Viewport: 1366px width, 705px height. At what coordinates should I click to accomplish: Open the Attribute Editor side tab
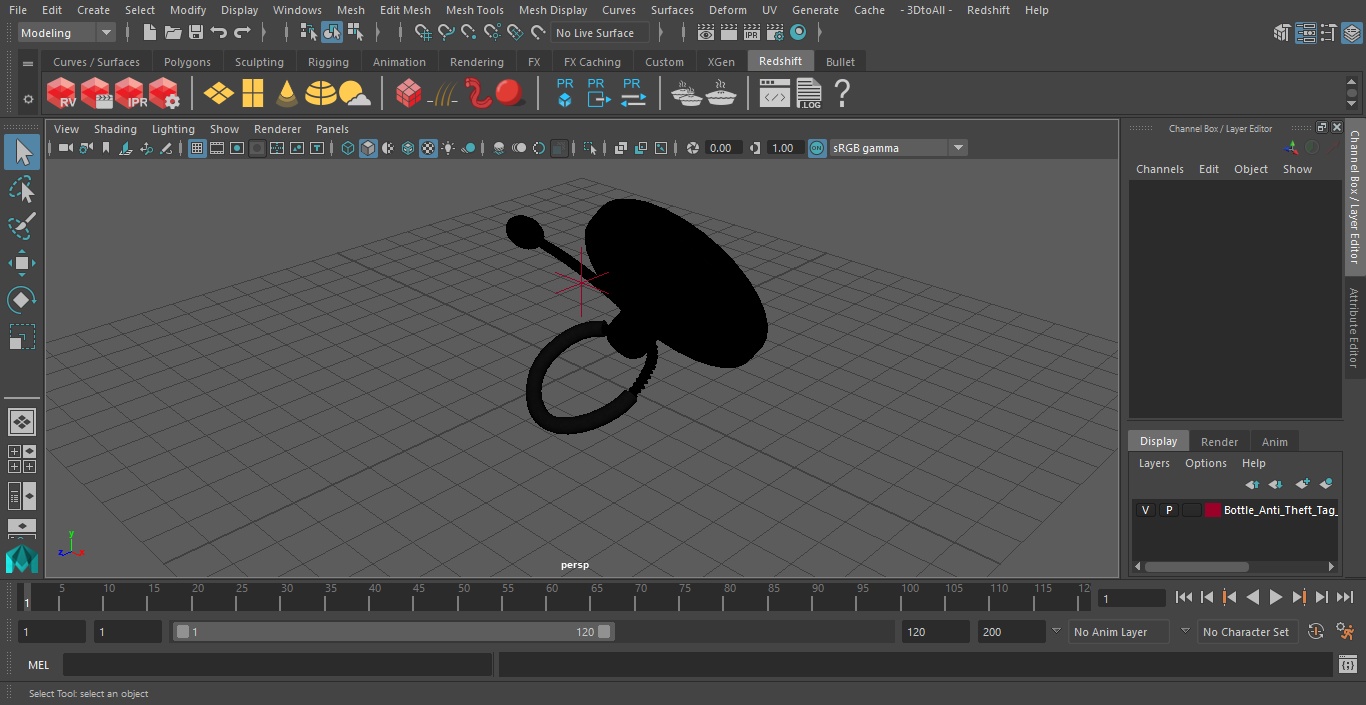(1354, 326)
